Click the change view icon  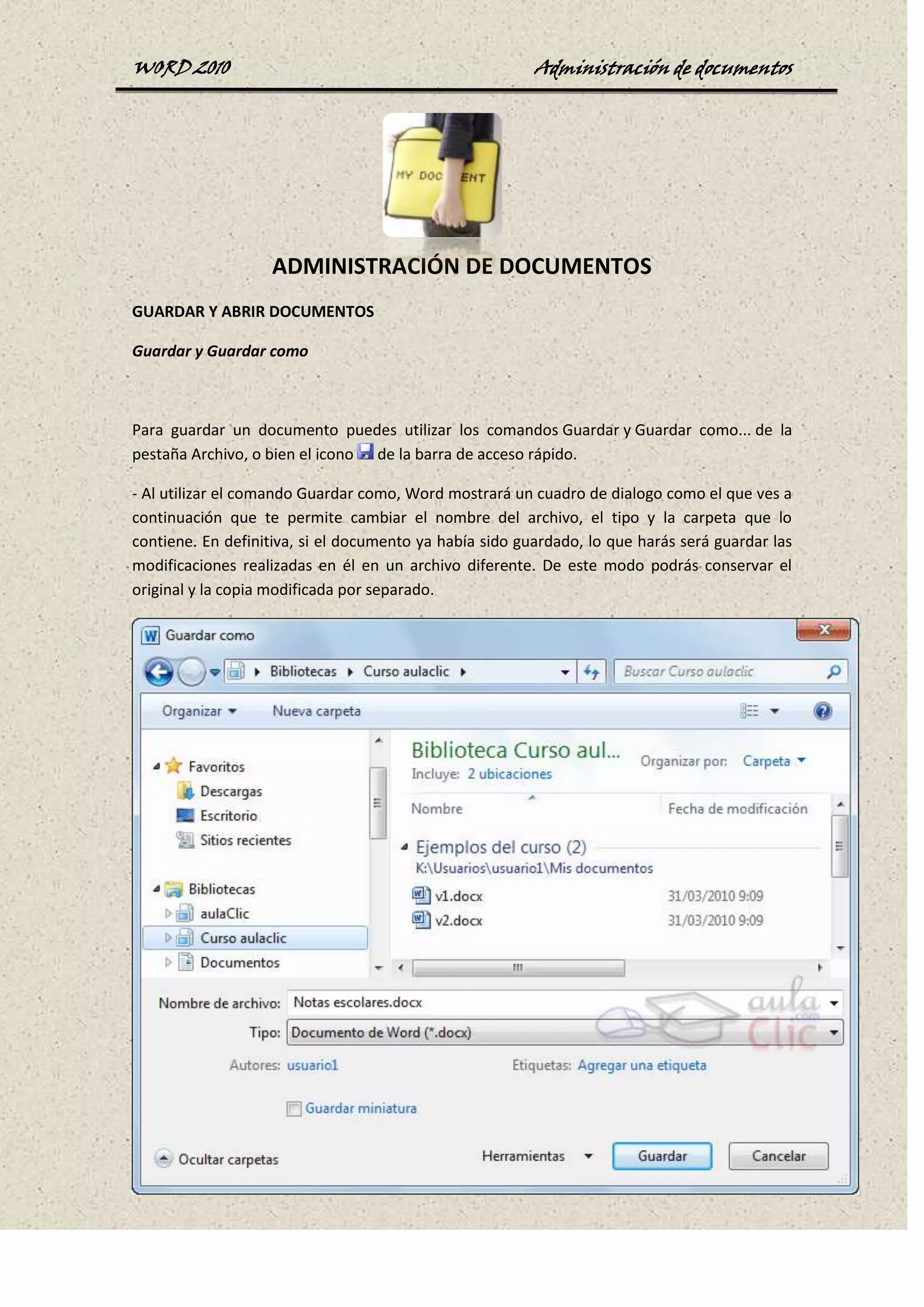click(749, 711)
